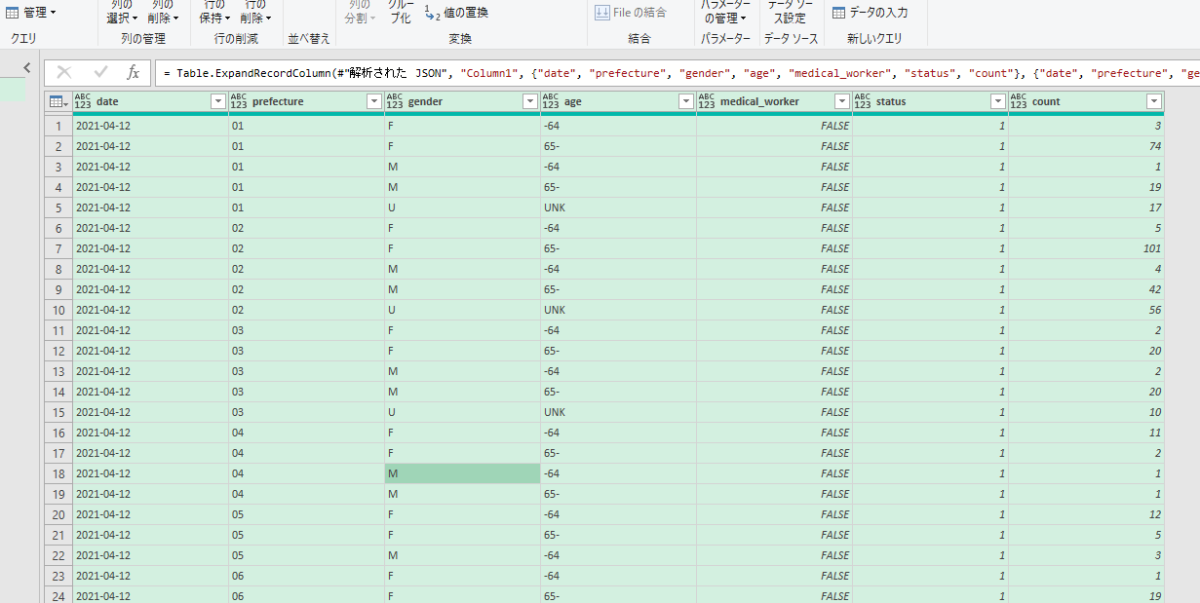The image size is (1200, 603).
Task: Click 値の置換 in the ribbon
Action: pos(457,13)
